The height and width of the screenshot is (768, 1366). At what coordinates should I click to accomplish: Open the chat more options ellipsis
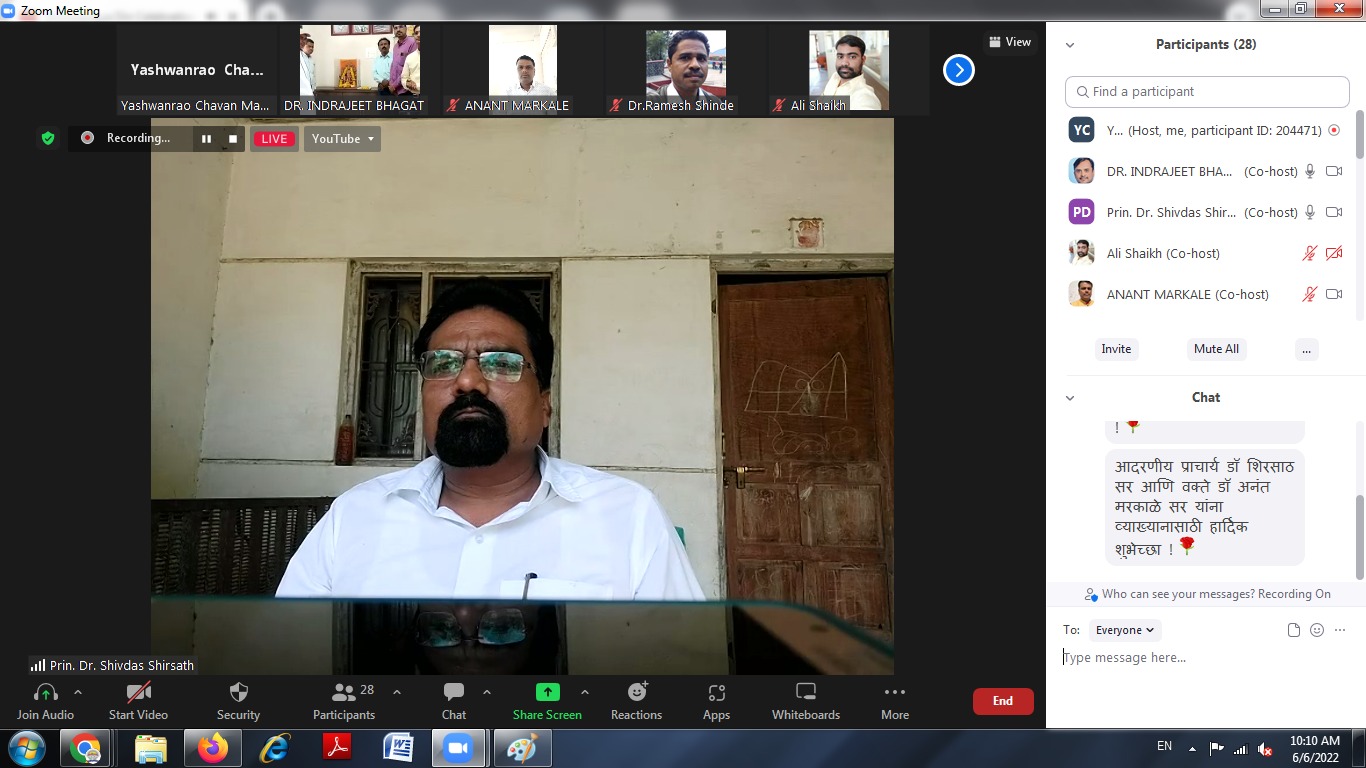click(x=1340, y=630)
